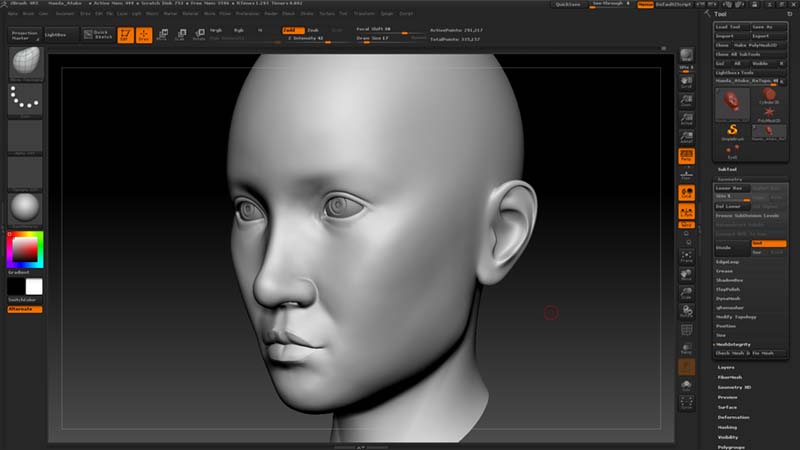Screen dimensions: 800x450
Task: Select the Zoom canvas icon
Action: (686, 99)
